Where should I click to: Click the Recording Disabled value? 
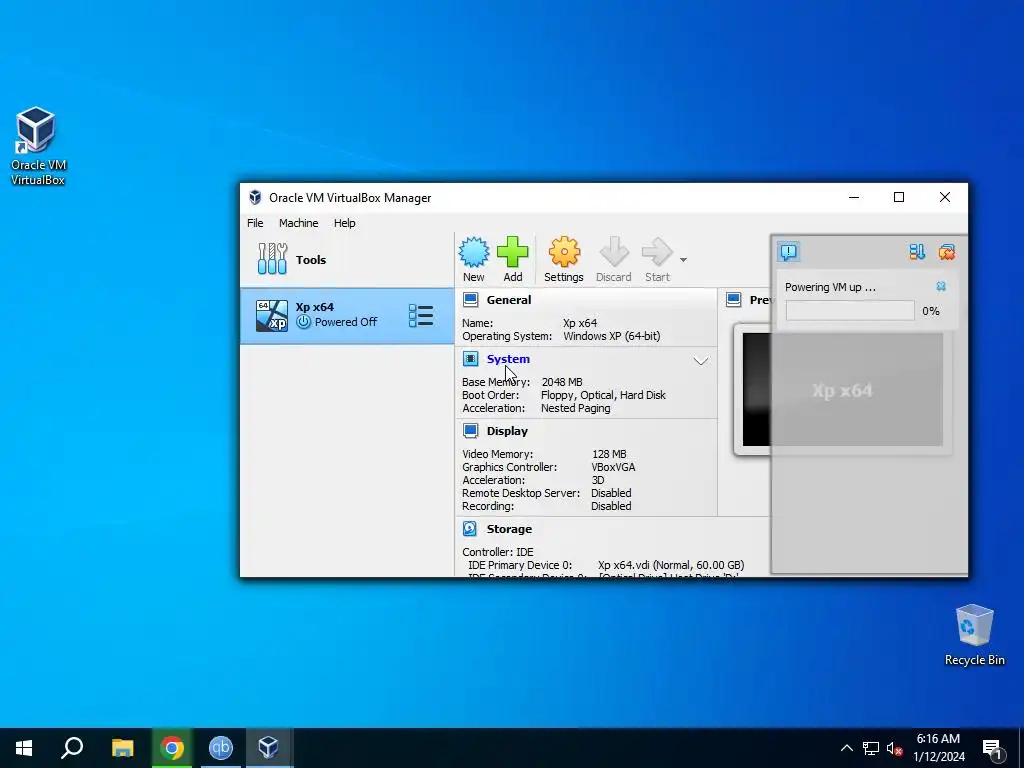(x=611, y=506)
